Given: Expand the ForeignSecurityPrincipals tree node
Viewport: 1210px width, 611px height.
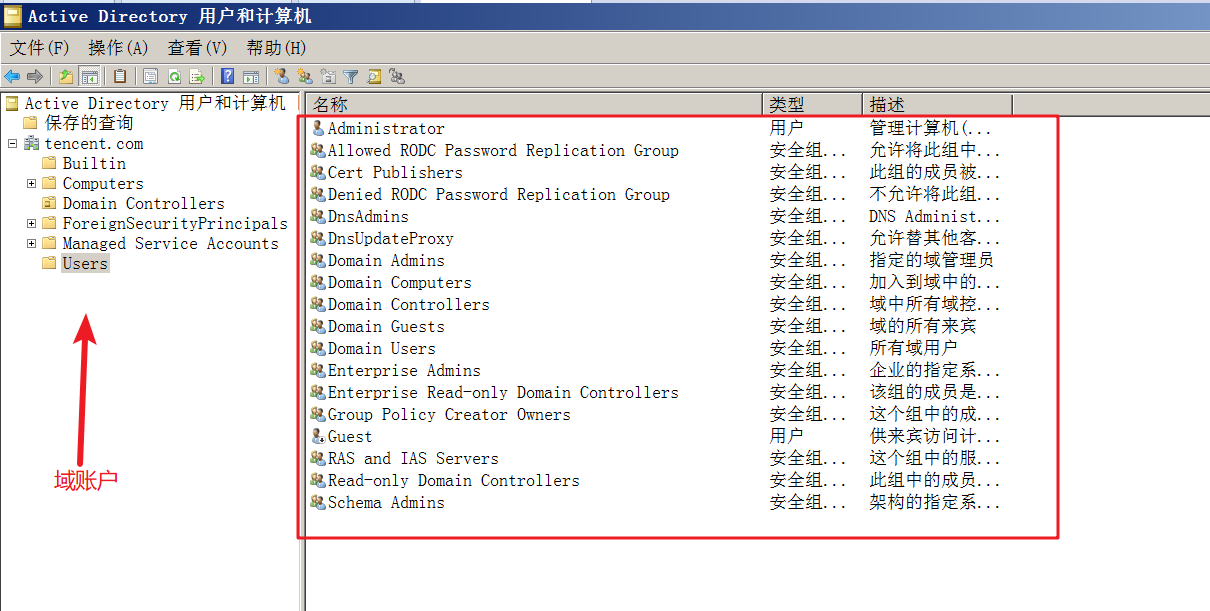Looking at the screenshot, I should pyautogui.click(x=31, y=223).
